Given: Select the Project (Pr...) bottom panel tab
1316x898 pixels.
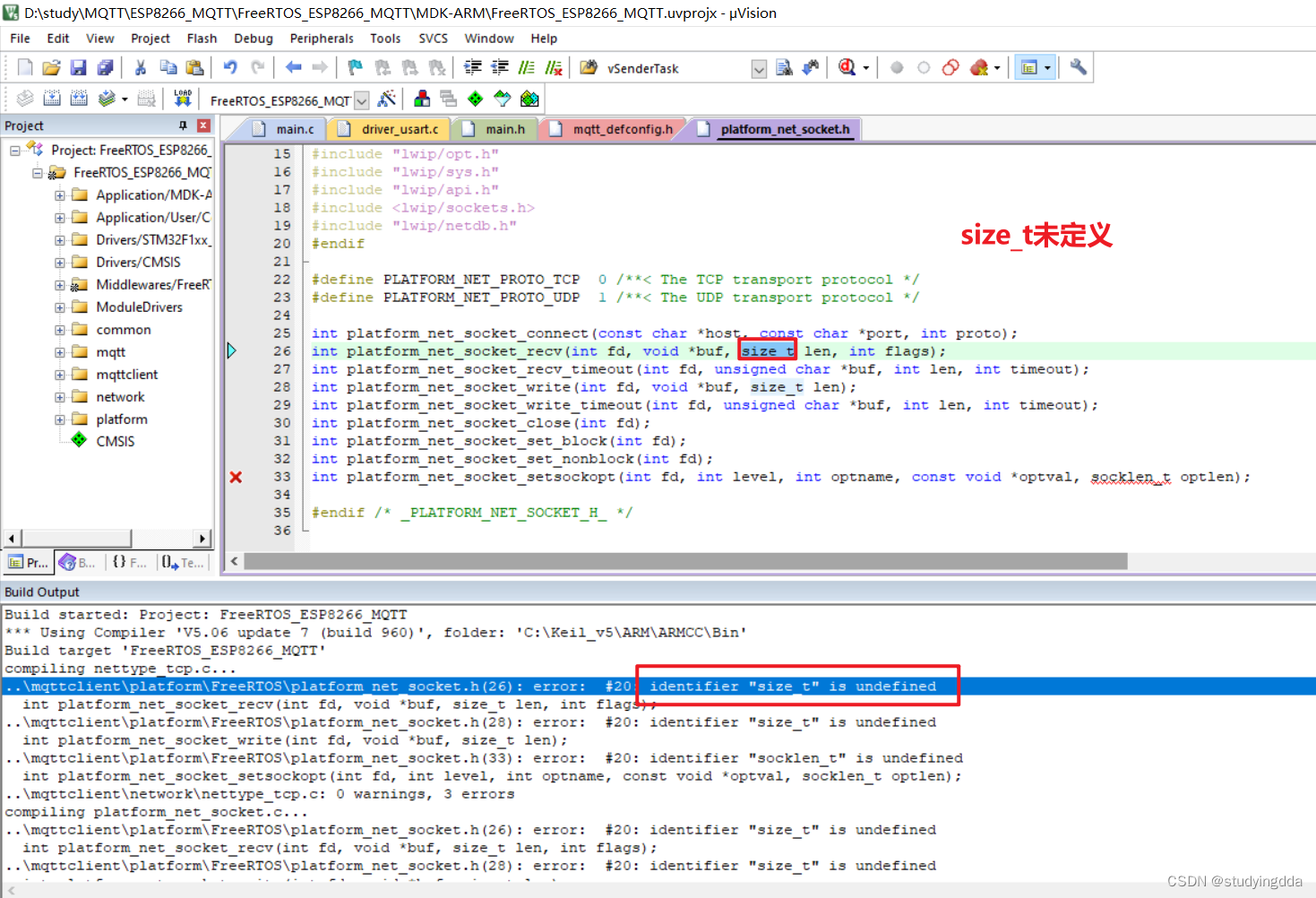Looking at the screenshot, I should (x=28, y=562).
